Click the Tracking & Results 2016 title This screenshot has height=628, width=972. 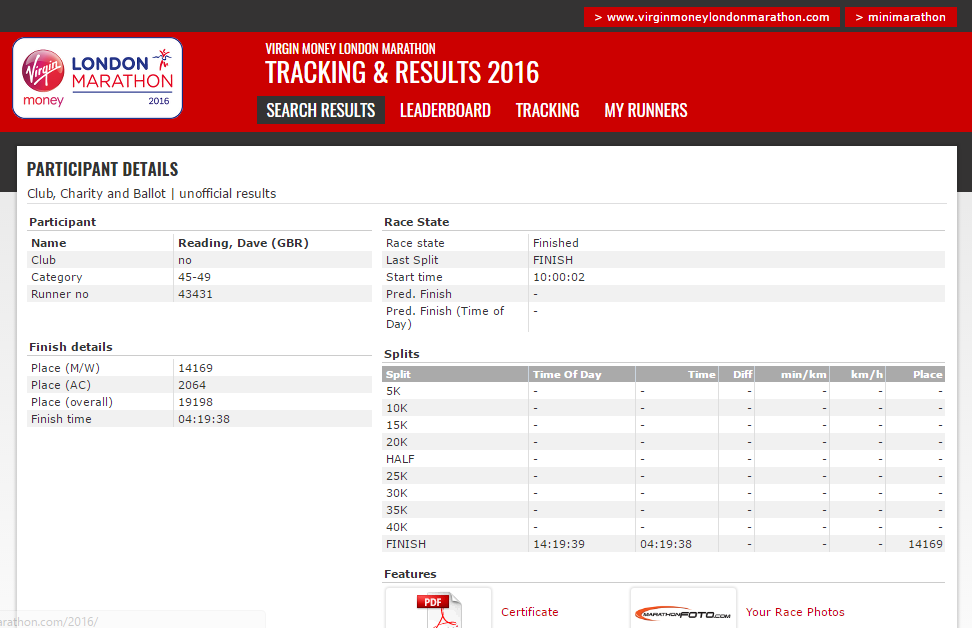402,73
